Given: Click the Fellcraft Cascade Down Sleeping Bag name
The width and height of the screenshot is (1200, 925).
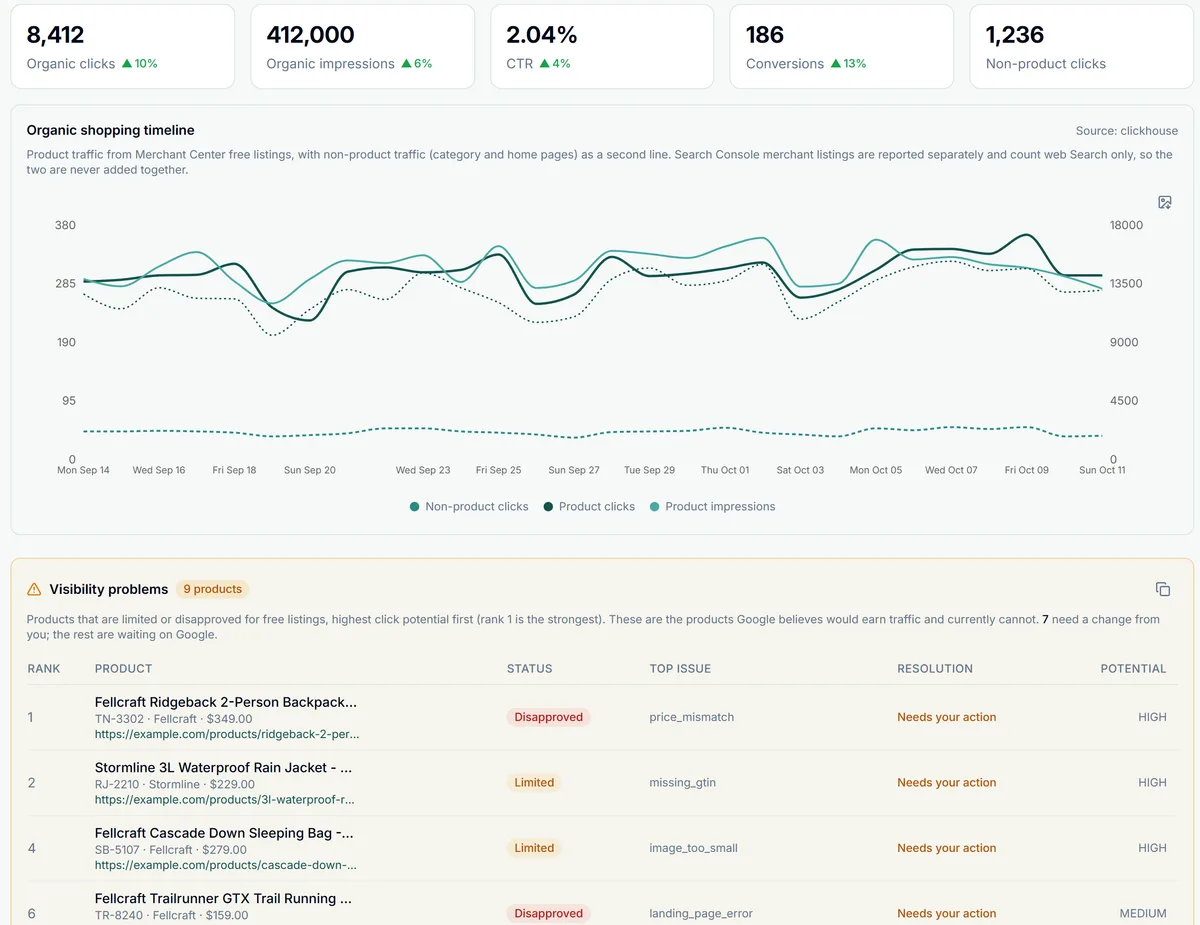Looking at the screenshot, I should coord(224,833).
